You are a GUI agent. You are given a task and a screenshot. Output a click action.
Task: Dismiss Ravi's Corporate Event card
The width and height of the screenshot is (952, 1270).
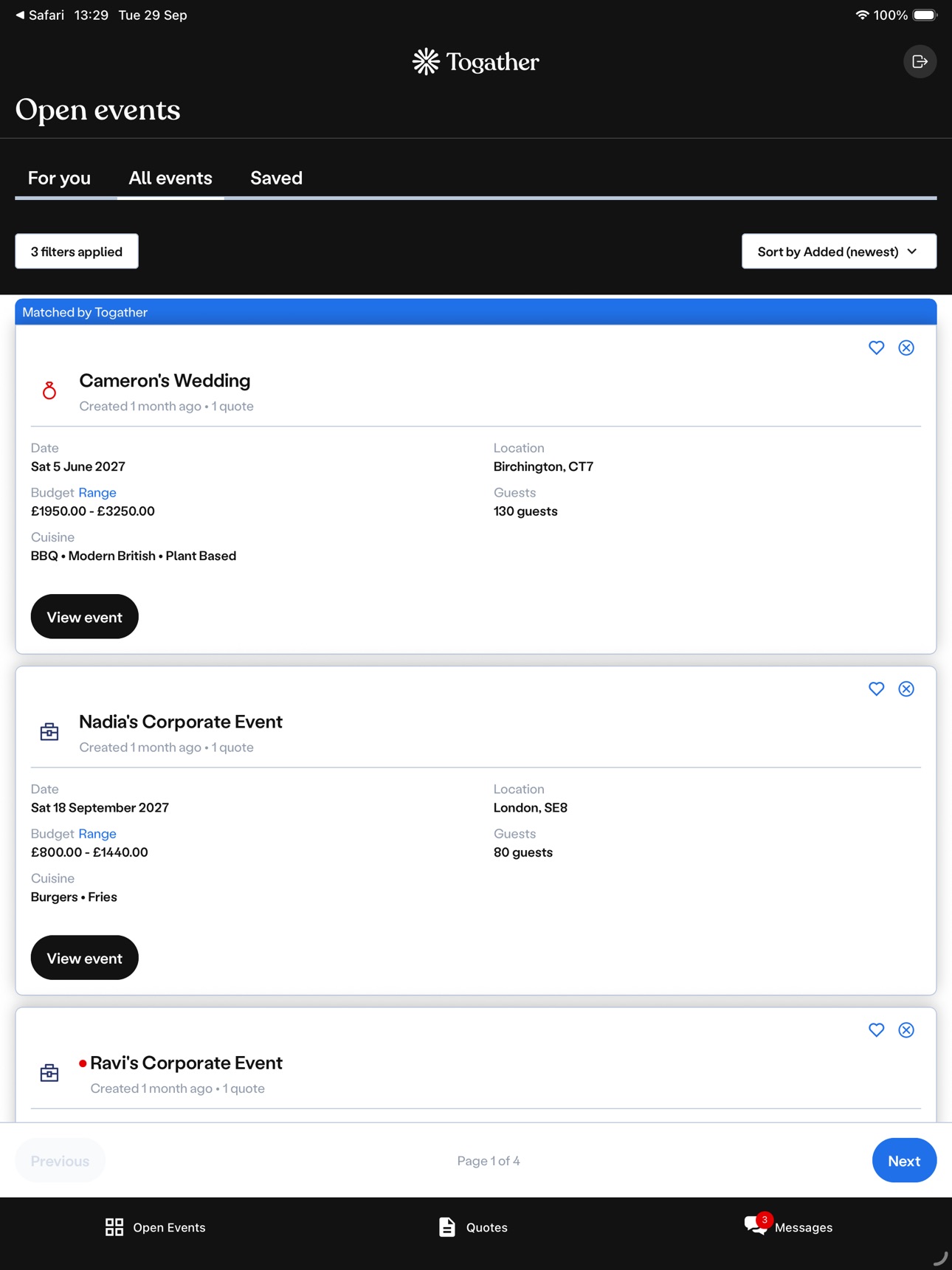(x=906, y=1029)
